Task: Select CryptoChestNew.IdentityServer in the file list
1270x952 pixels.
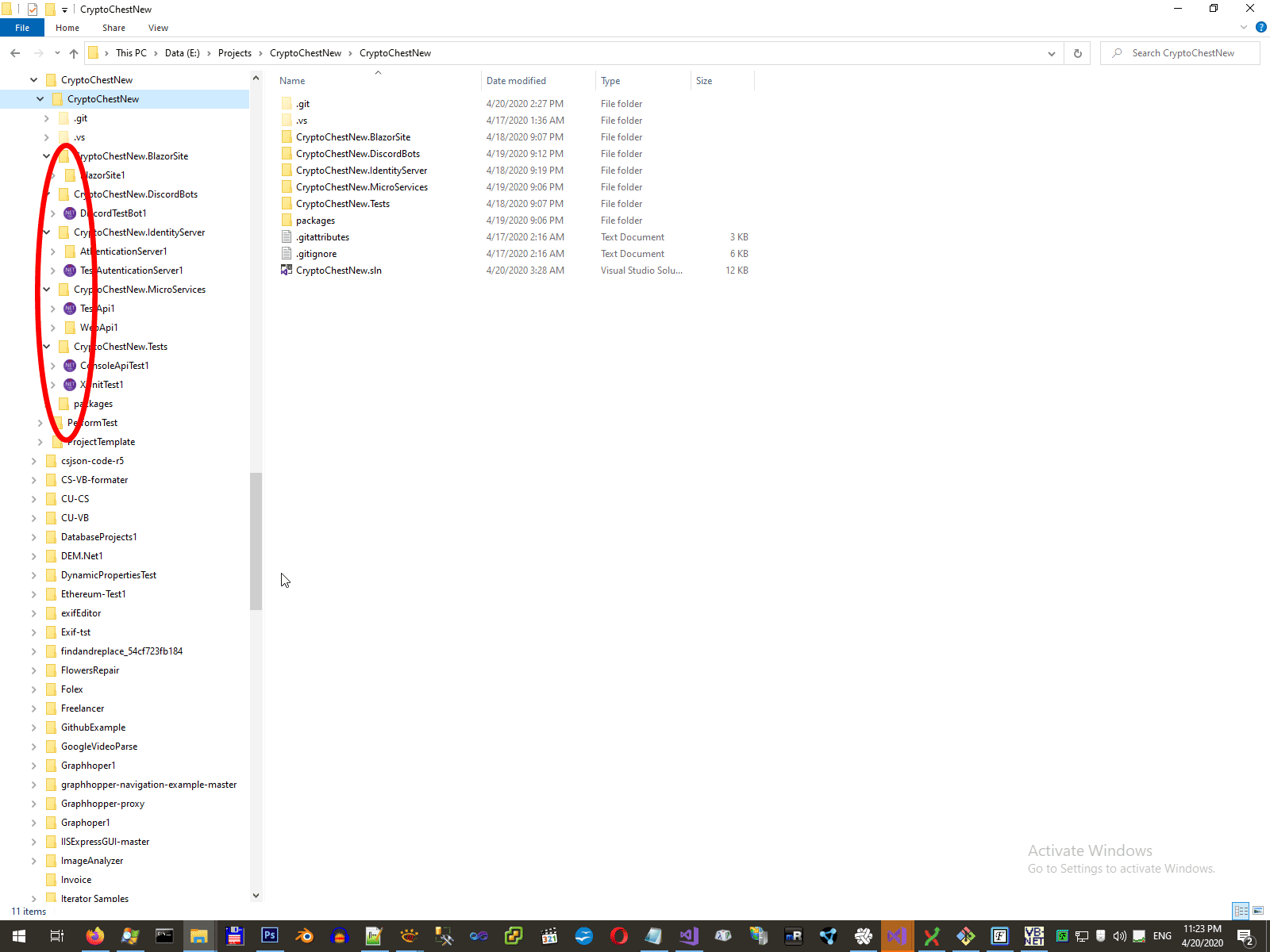Action: pyautogui.click(x=361, y=171)
